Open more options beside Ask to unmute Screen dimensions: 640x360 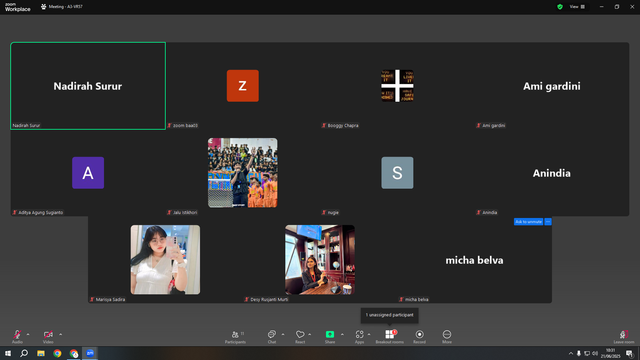[548, 222]
